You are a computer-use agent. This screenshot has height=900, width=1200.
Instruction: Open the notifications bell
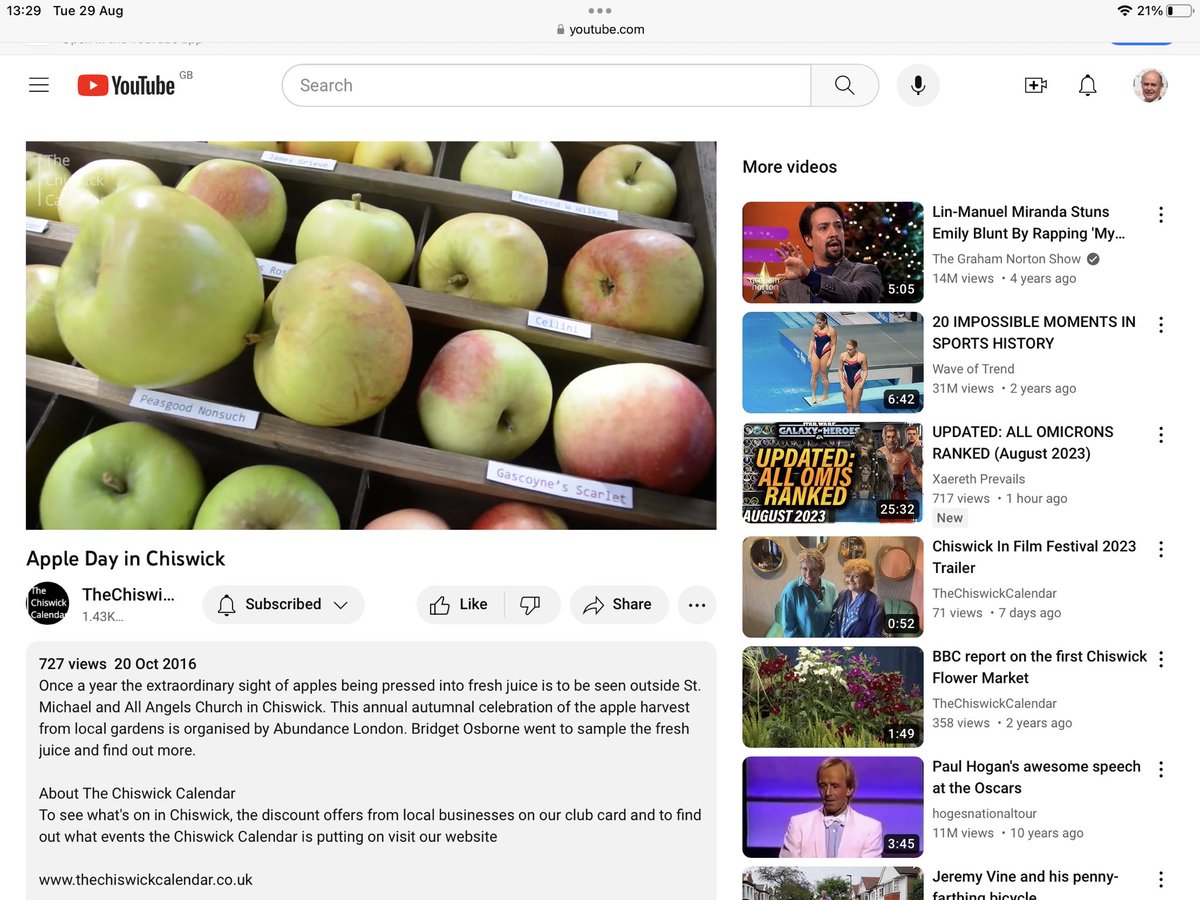click(x=1088, y=86)
